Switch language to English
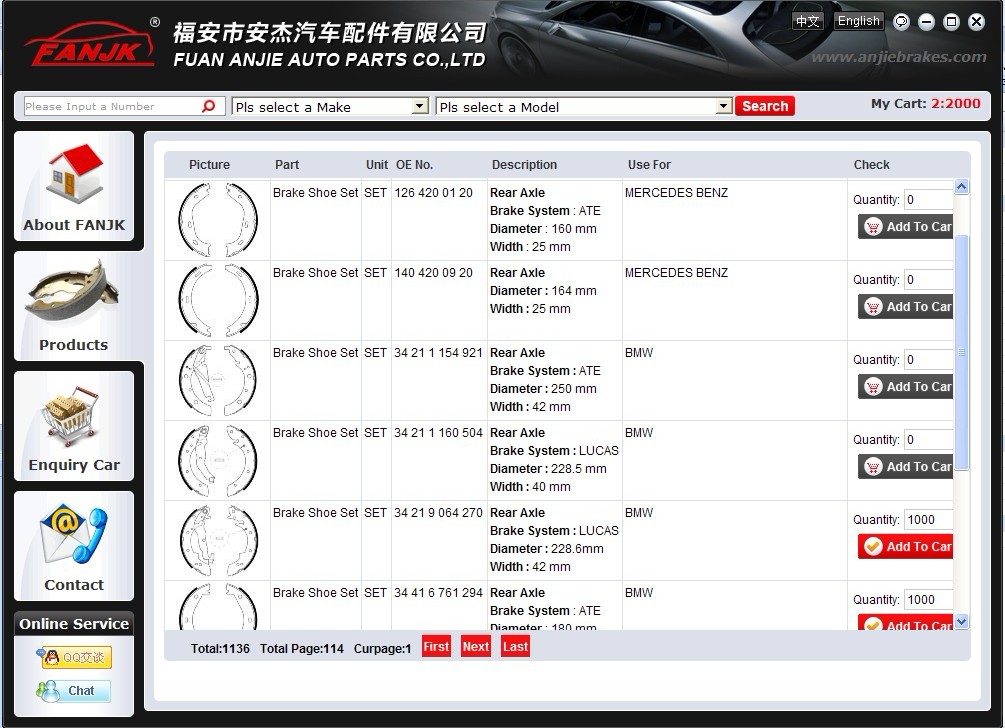This screenshot has height=728, width=1005. (x=859, y=21)
